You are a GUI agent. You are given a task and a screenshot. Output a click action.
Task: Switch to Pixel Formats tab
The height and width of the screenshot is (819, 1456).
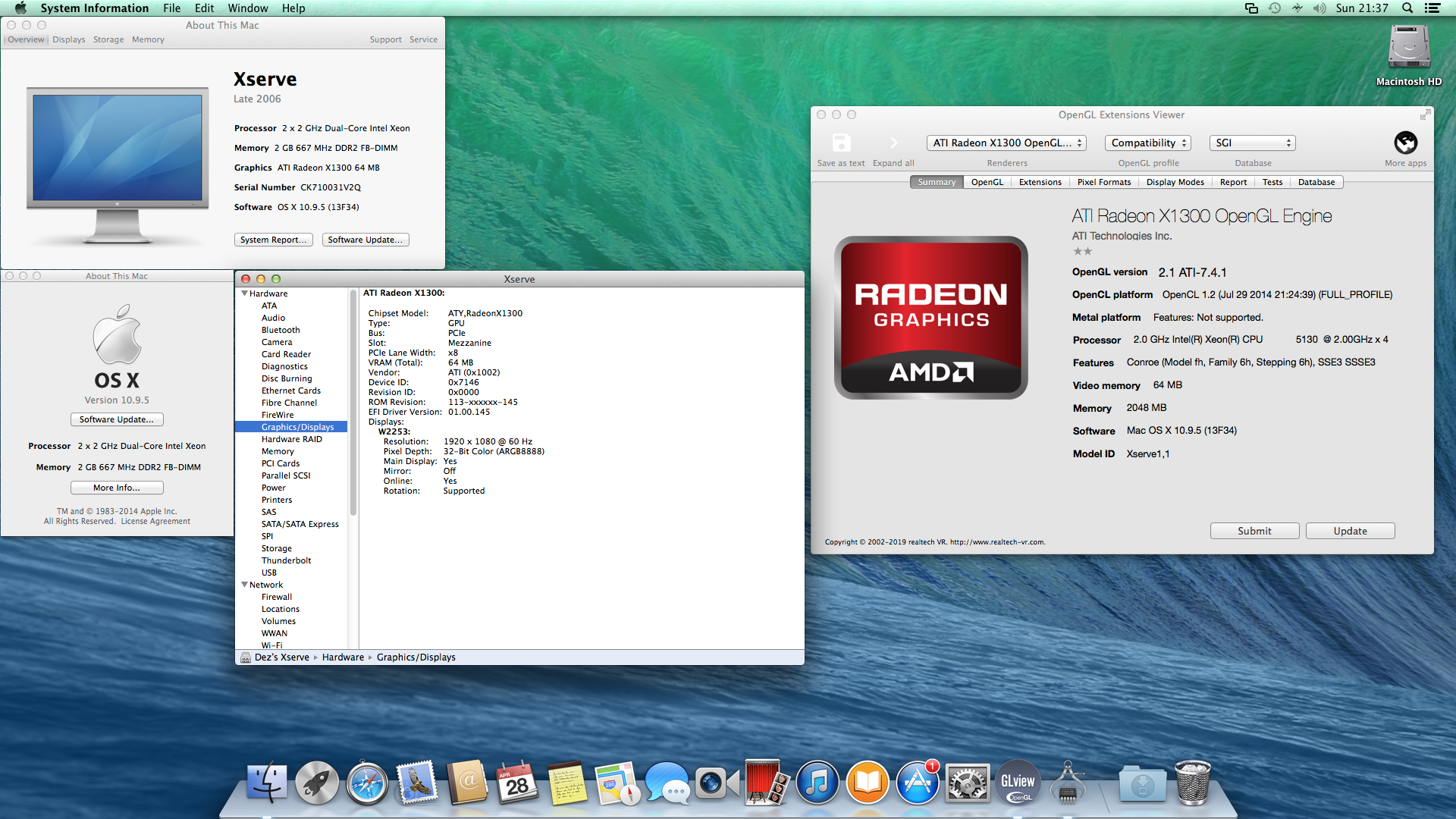[1104, 182]
